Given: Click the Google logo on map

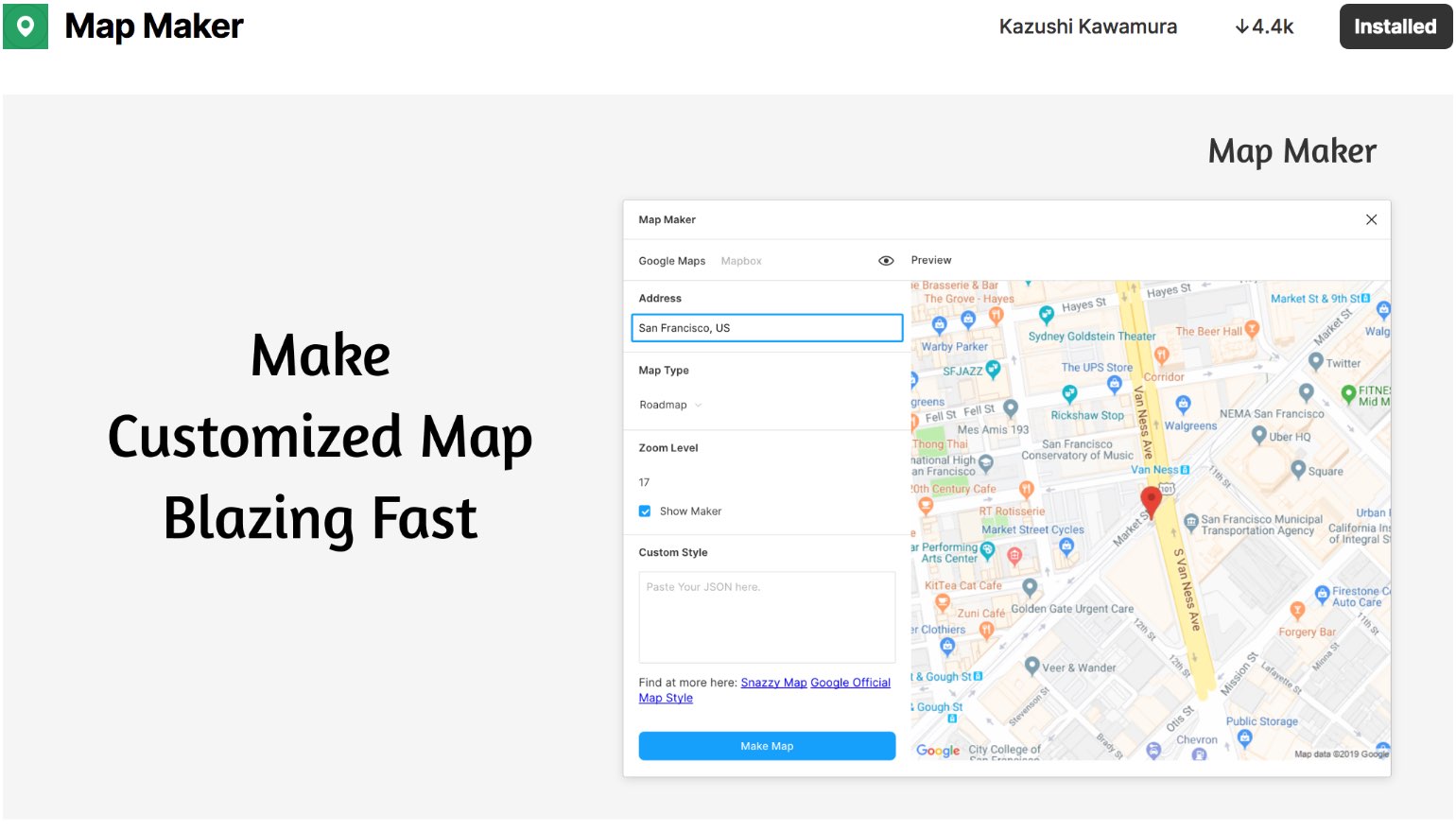Looking at the screenshot, I should tap(938, 751).
